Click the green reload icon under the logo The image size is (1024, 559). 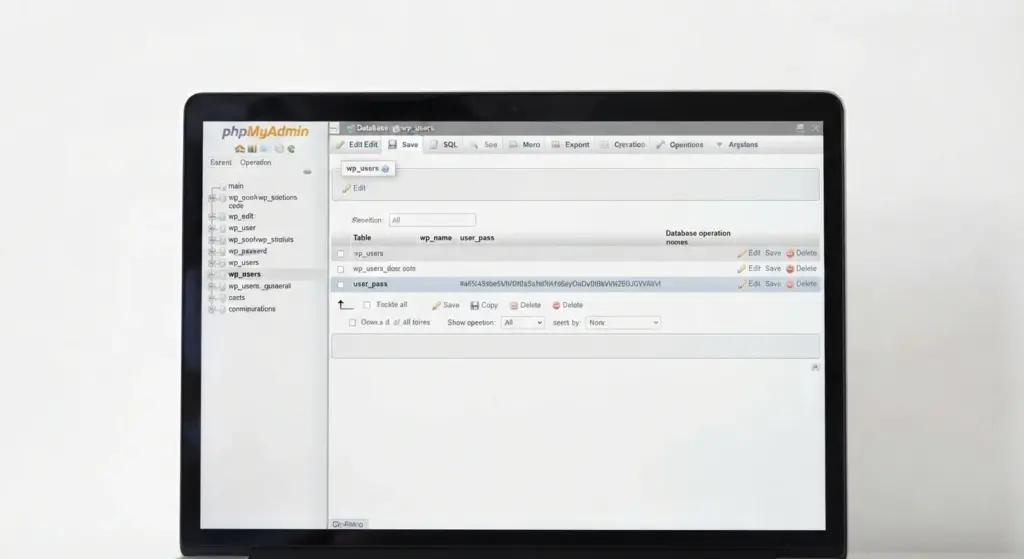click(291, 149)
